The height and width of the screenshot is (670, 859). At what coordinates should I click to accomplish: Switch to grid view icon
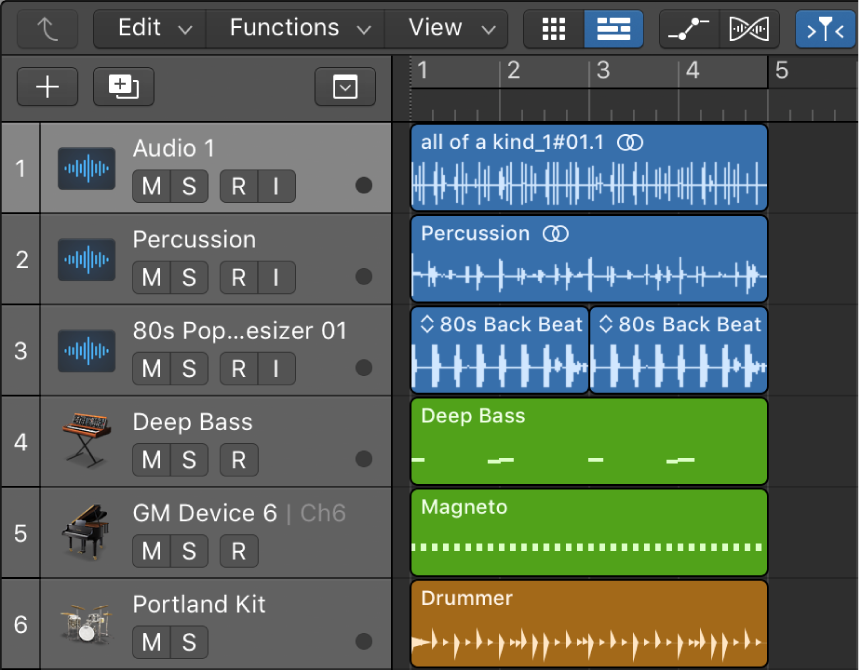[x=554, y=28]
